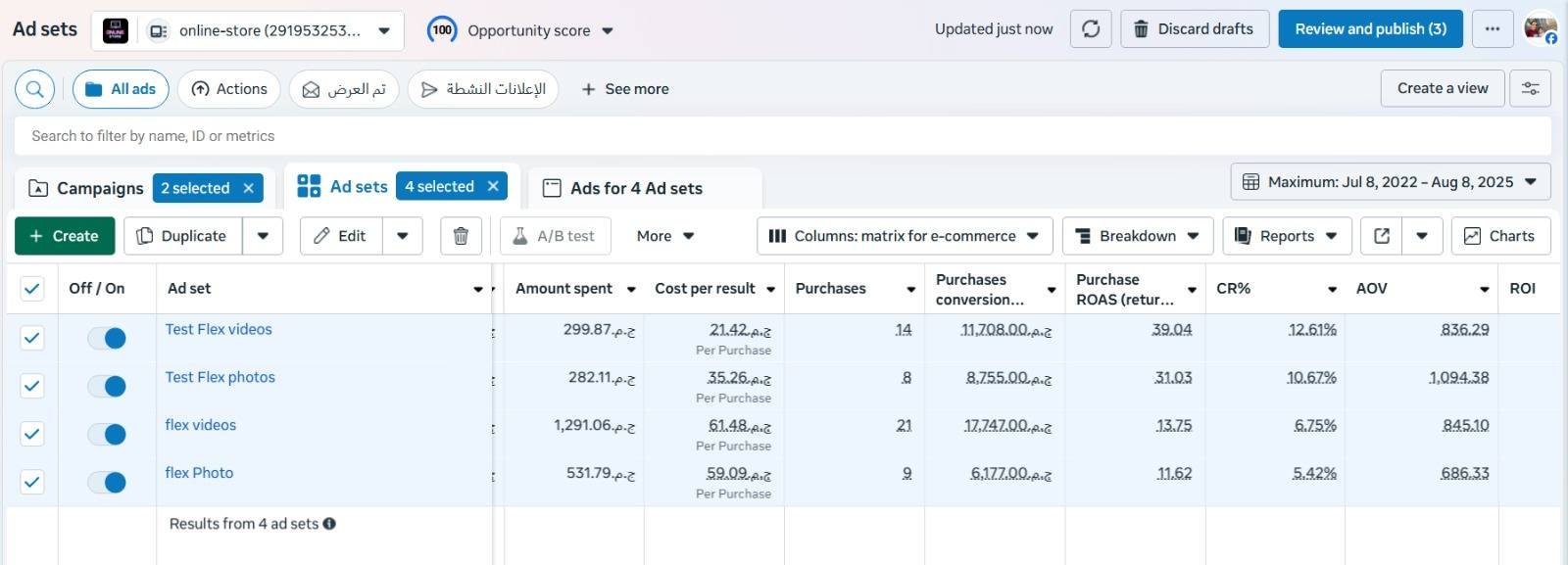Open the Test Flex photos ad set link
Viewport: 1568px width, 565px height.
tap(220, 377)
